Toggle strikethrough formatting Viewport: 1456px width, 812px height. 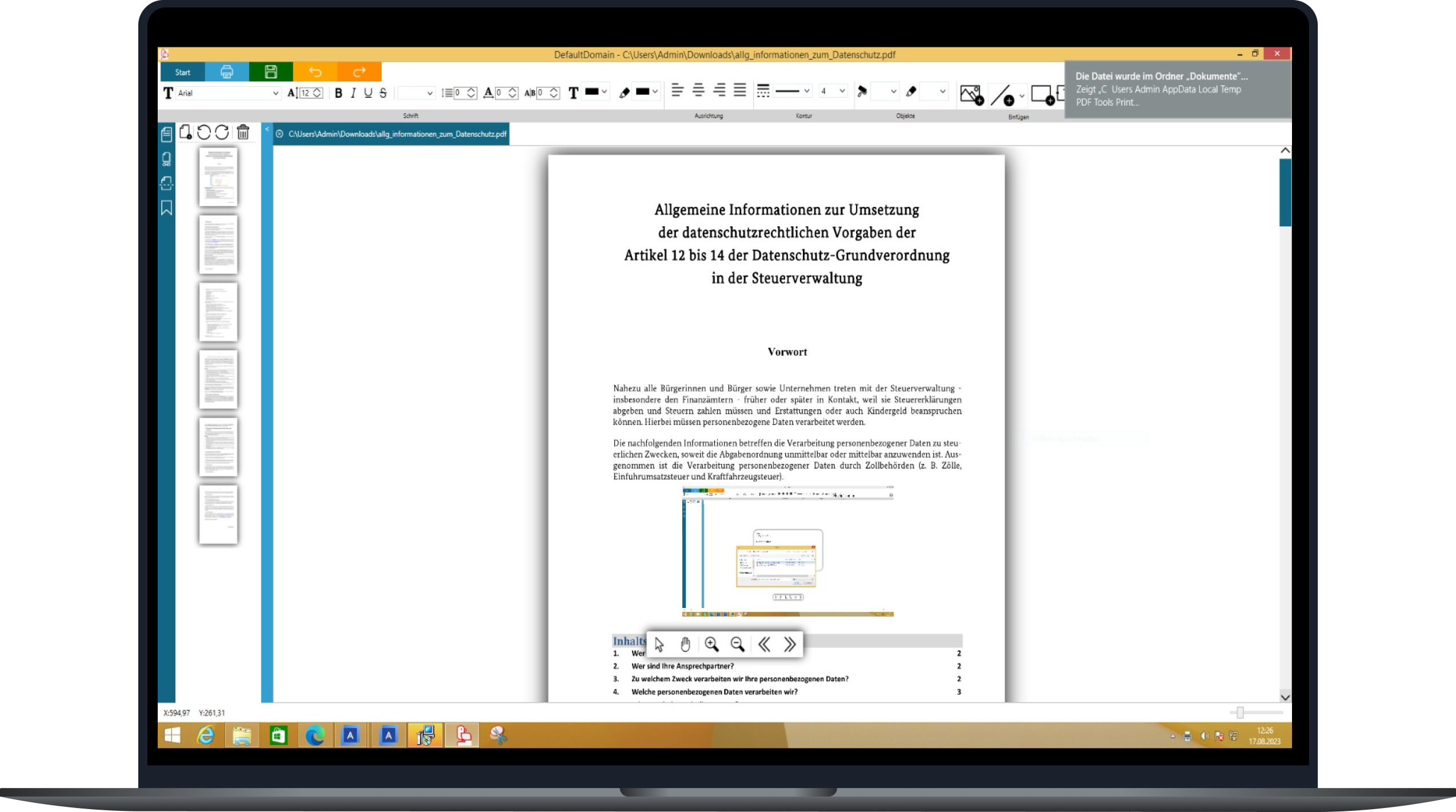pos(383,93)
